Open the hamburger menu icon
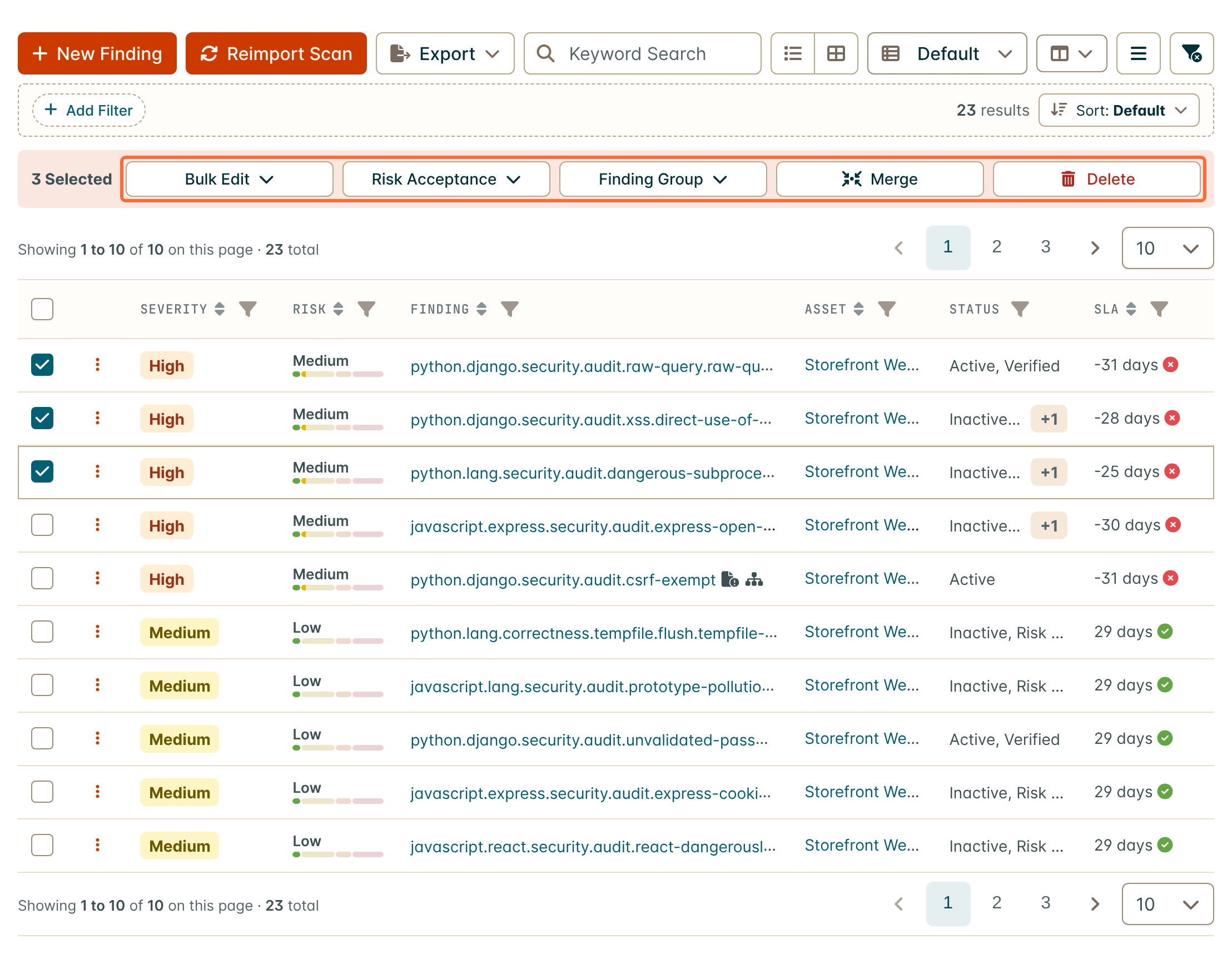Screen dimensions: 1232x954 pos(1139,53)
